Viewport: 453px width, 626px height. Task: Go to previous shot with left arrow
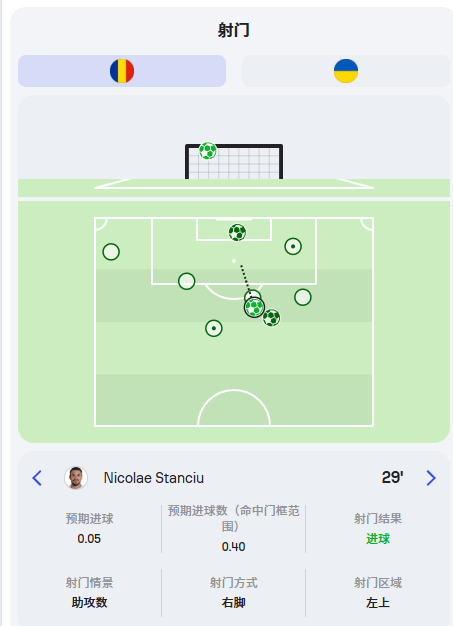point(37,478)
